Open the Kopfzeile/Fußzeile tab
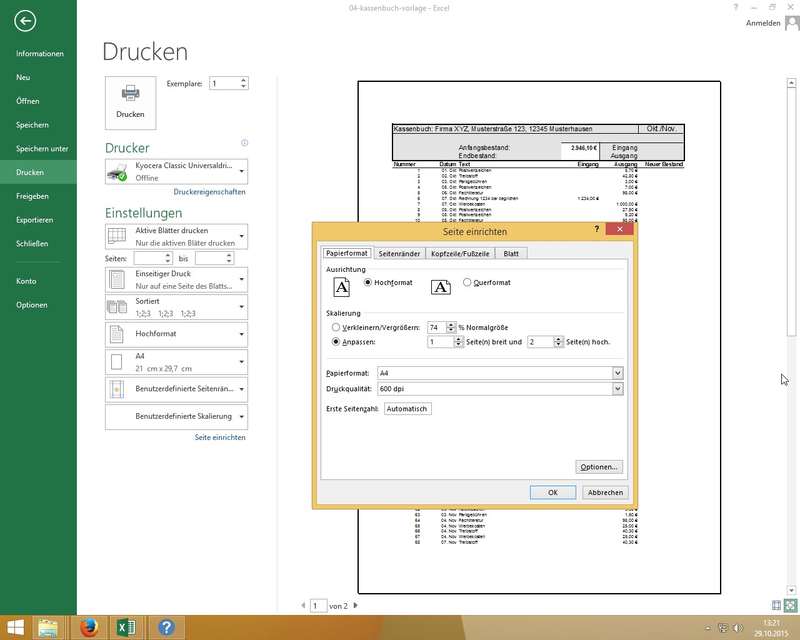This screenshot has height=640, width=800. click(x=460, y=253)
